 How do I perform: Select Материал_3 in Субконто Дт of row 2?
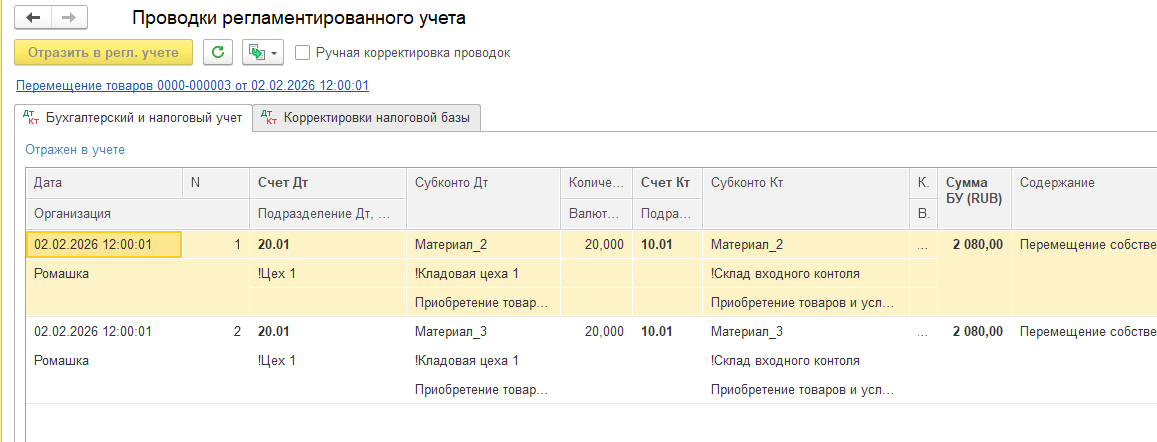pos(451,332)
